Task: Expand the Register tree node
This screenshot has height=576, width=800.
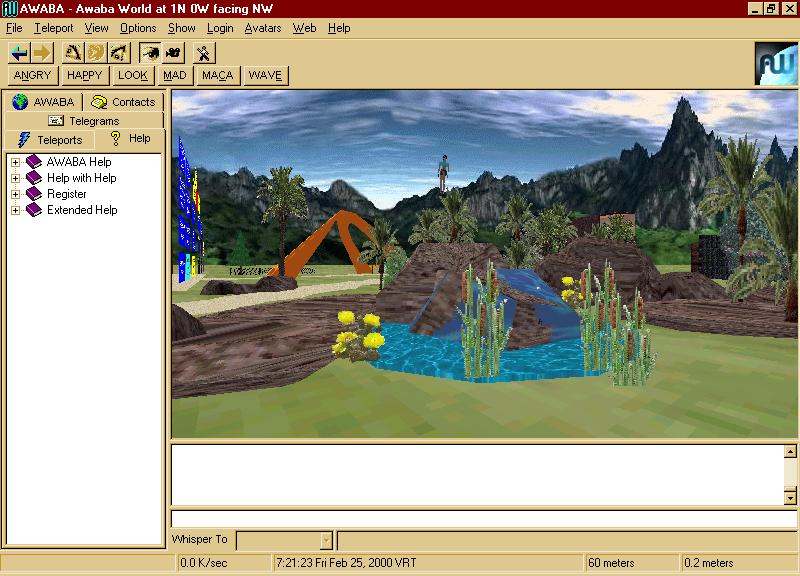Action: [x=15, y=194]
